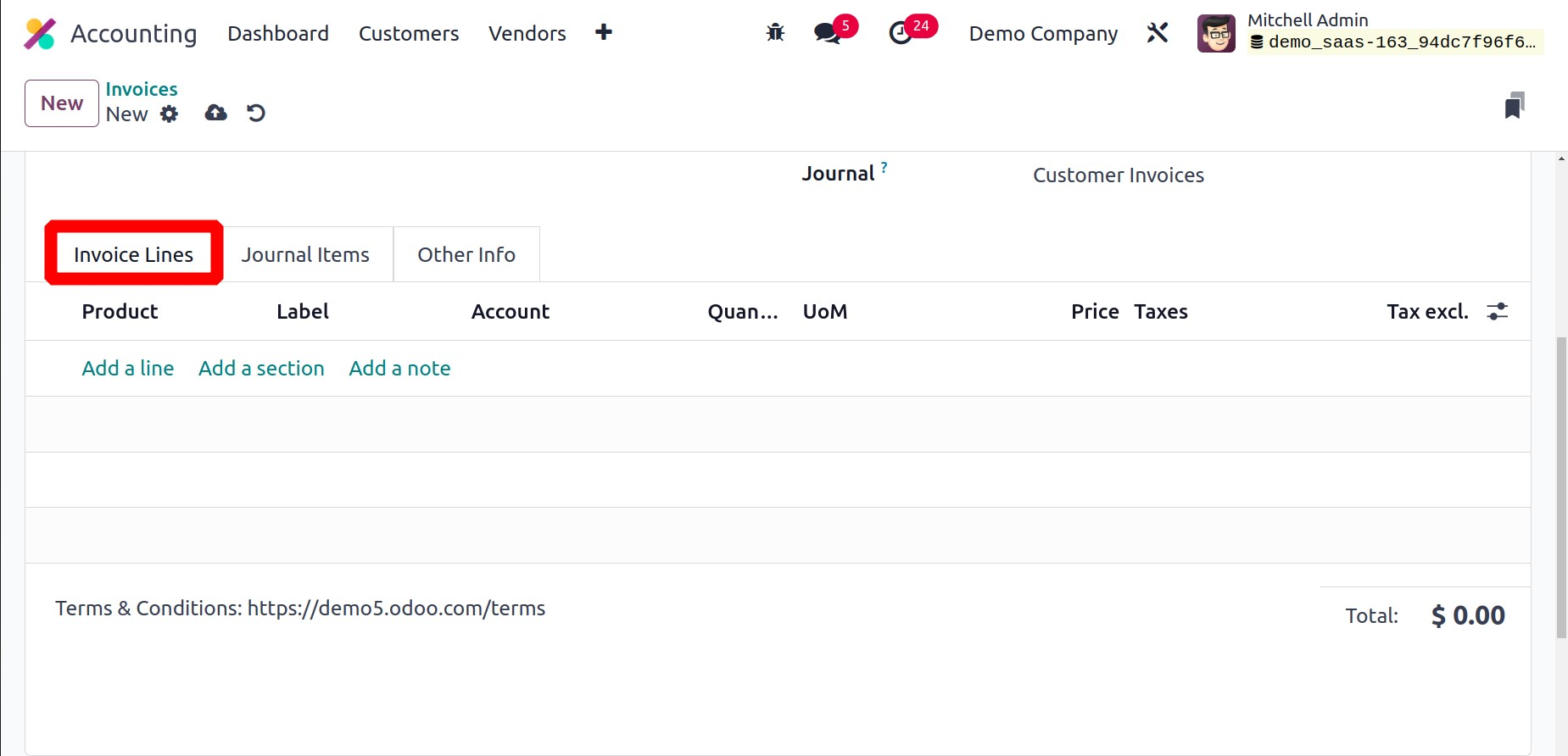Click the wrench tools icon

1158,33
